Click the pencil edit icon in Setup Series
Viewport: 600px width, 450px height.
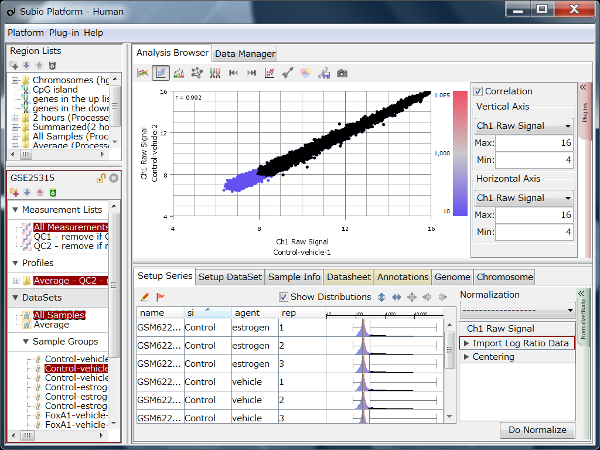[x=145, y=297]
